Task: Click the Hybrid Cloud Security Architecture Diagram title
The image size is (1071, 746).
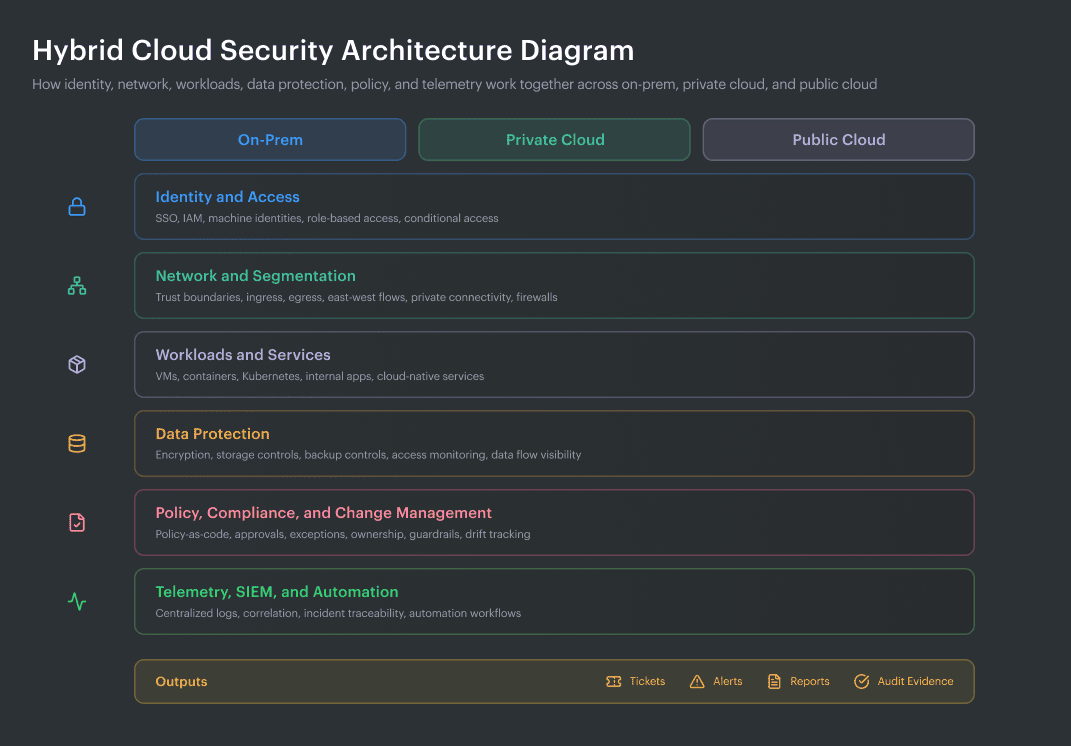Action: point(334,50)
